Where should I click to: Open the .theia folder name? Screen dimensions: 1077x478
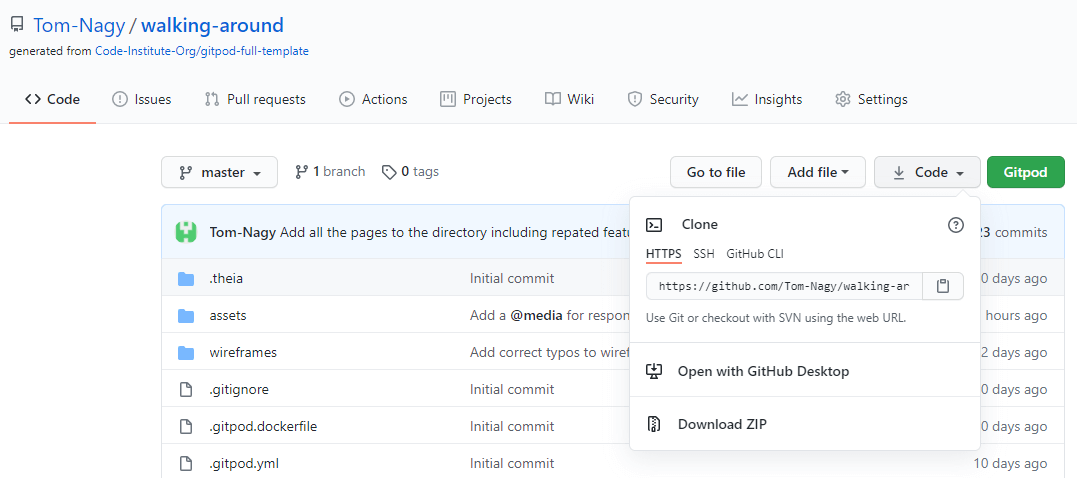coord(226,279)
